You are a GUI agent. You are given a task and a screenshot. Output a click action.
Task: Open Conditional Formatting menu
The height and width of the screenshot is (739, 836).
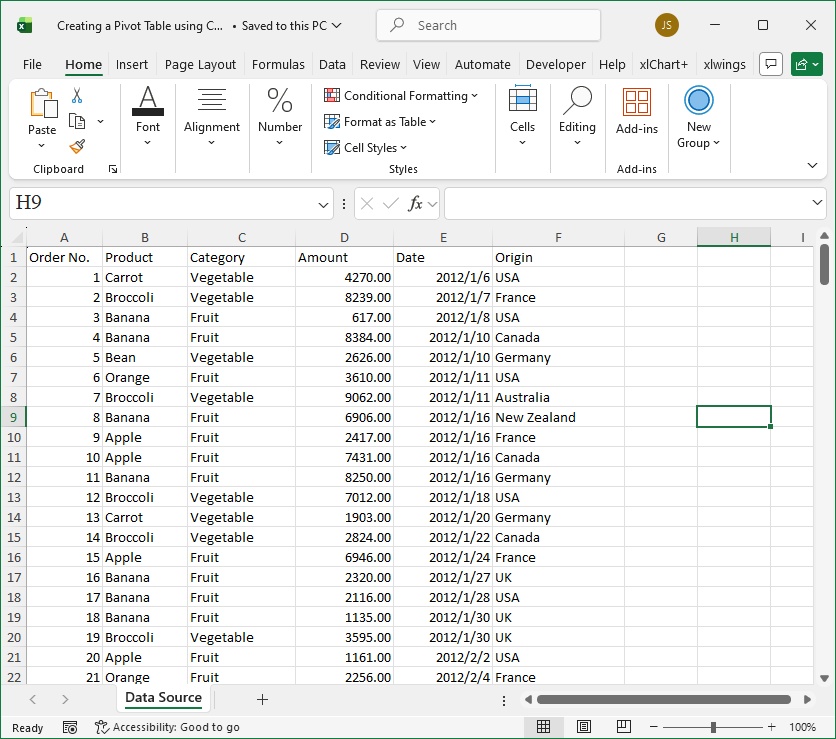tap(401, 96)
